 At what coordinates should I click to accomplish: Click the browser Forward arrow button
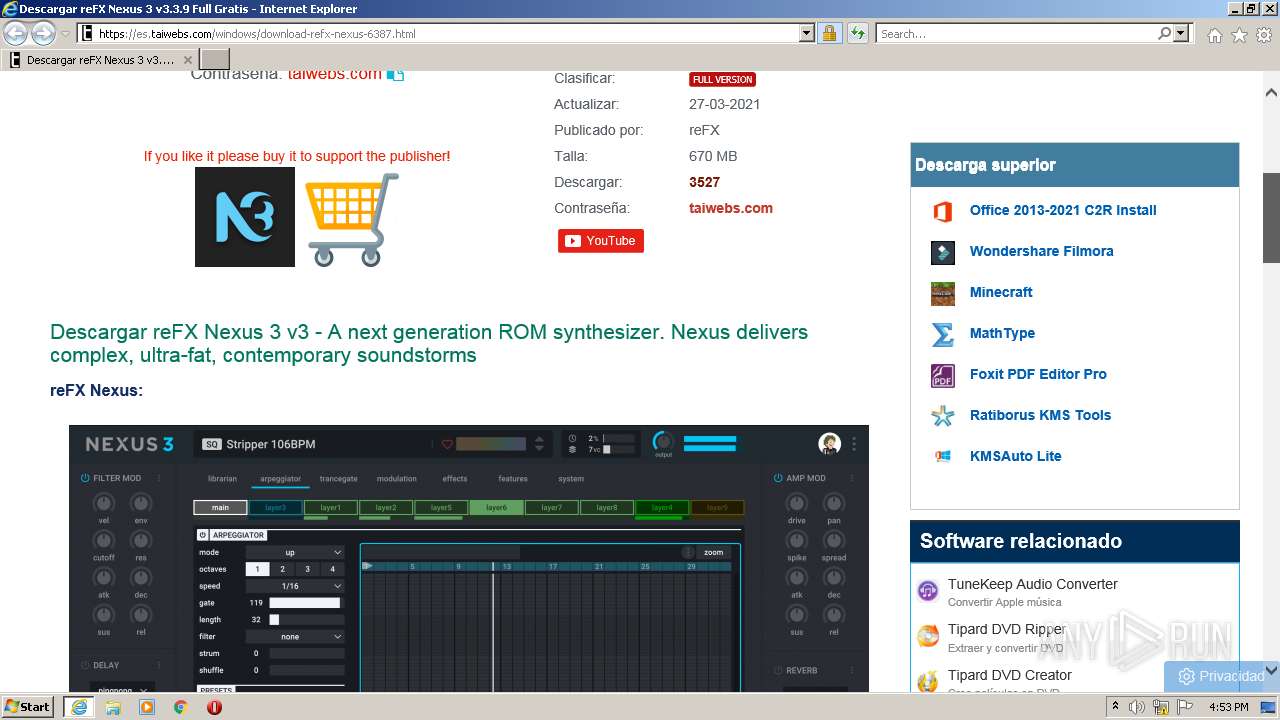pos(43,33)
